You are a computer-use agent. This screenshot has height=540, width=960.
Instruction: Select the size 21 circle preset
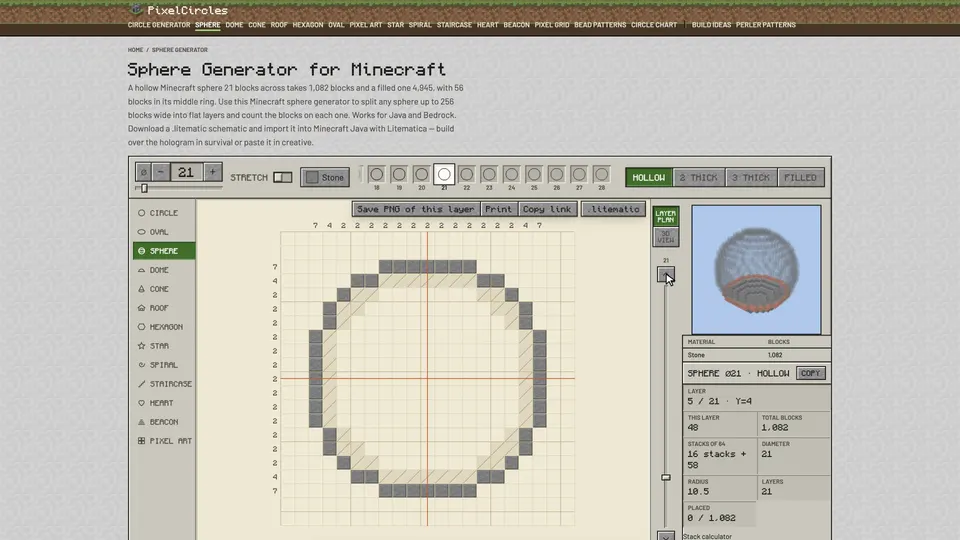point(444,174)
